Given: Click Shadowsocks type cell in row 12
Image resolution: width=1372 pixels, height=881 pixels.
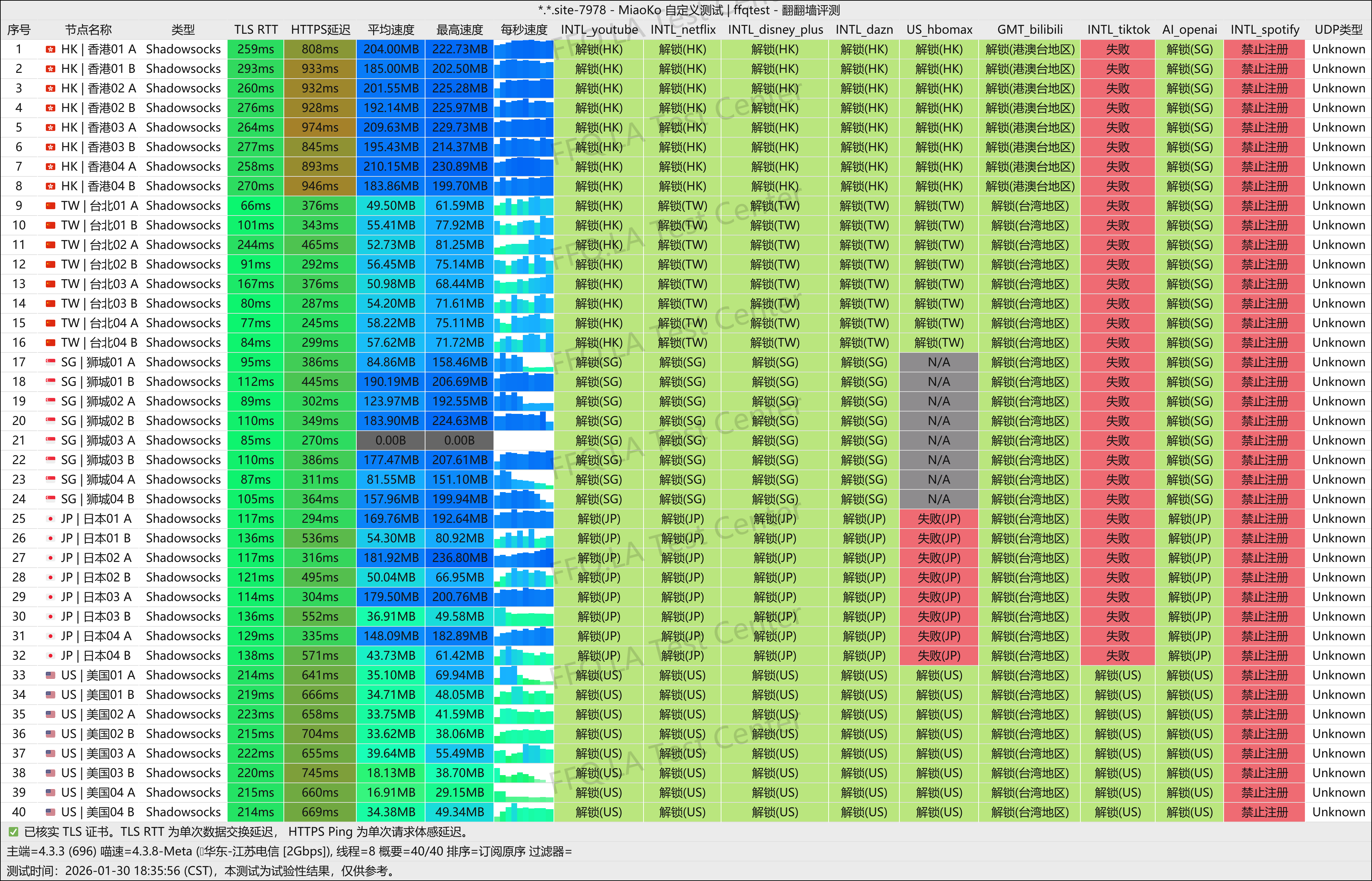Looking at the screenshot, I should click(x=183, y=265).
